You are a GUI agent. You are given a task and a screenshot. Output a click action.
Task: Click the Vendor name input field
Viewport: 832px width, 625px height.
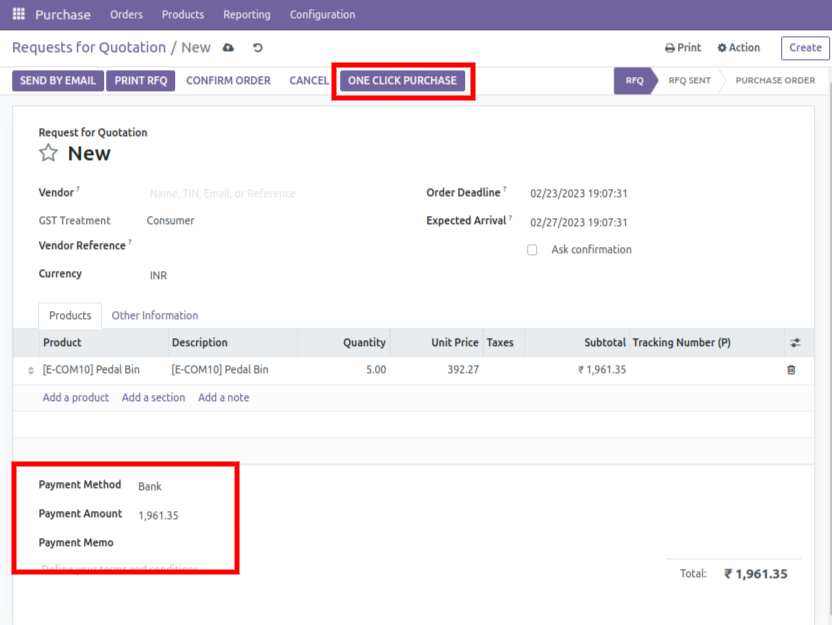pos(270,193)
